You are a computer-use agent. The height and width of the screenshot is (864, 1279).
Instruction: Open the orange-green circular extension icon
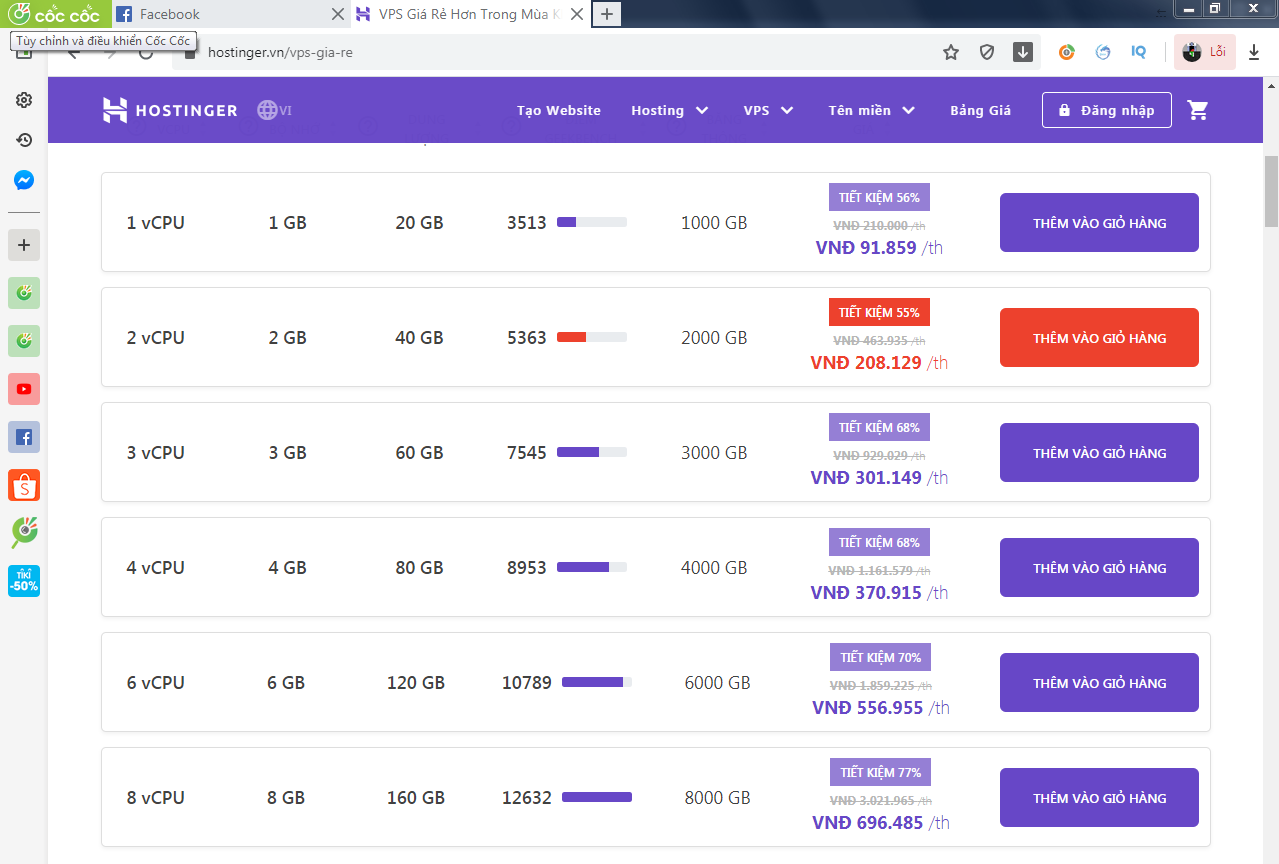point(1067,52)
